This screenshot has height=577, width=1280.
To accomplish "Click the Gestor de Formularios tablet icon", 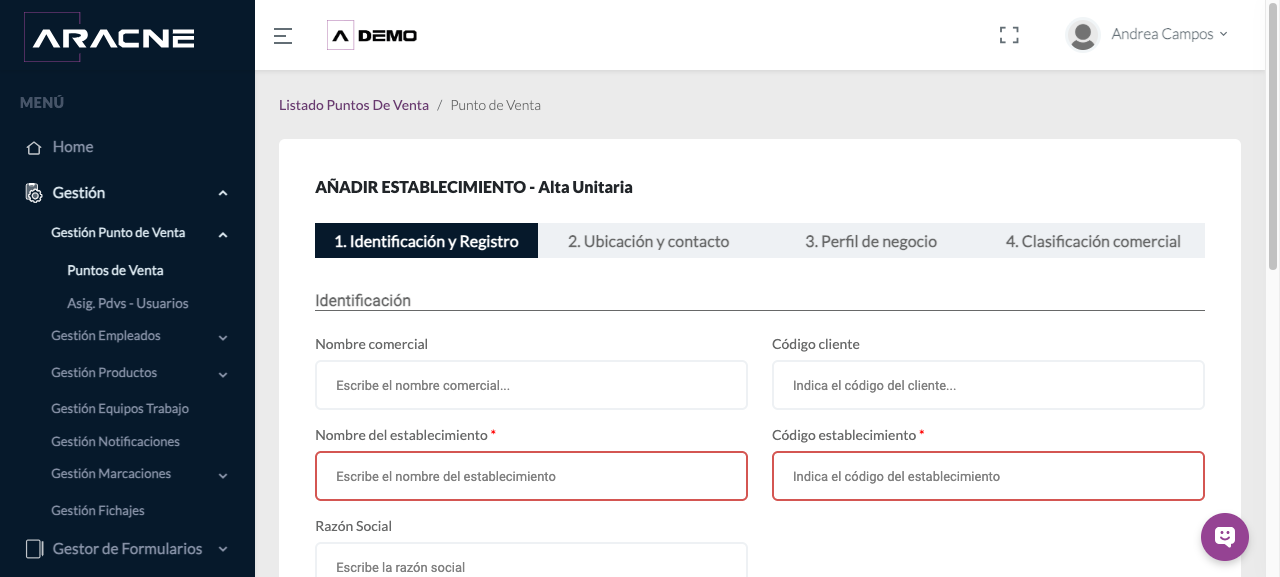I will point(34,549).
